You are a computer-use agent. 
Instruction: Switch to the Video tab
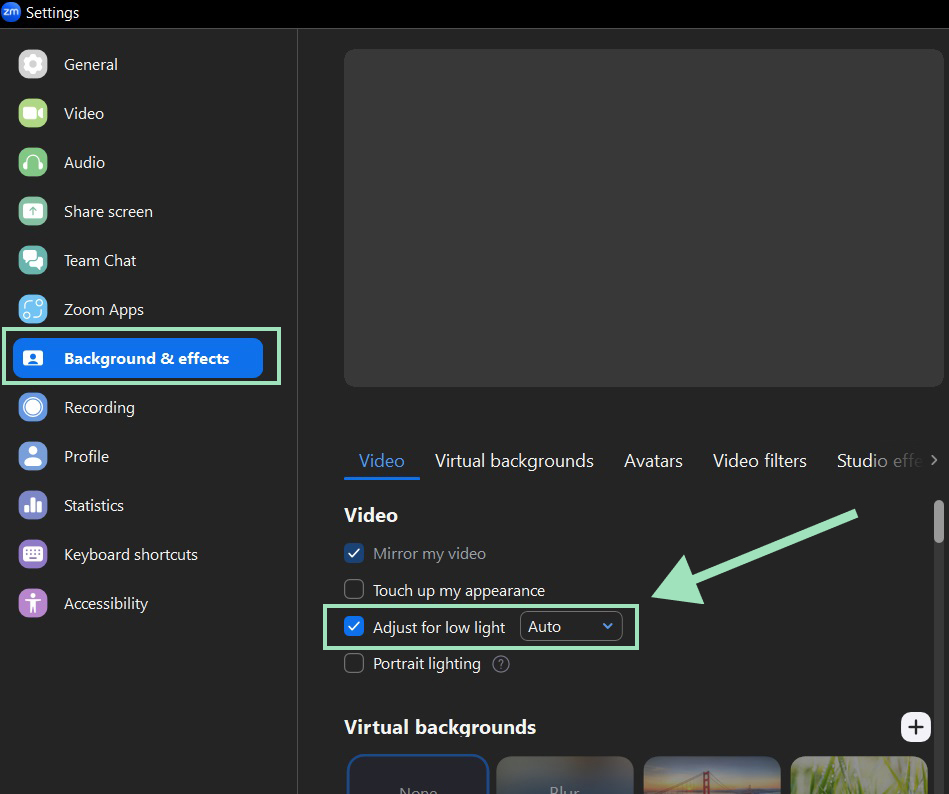[x=381, y=461]
